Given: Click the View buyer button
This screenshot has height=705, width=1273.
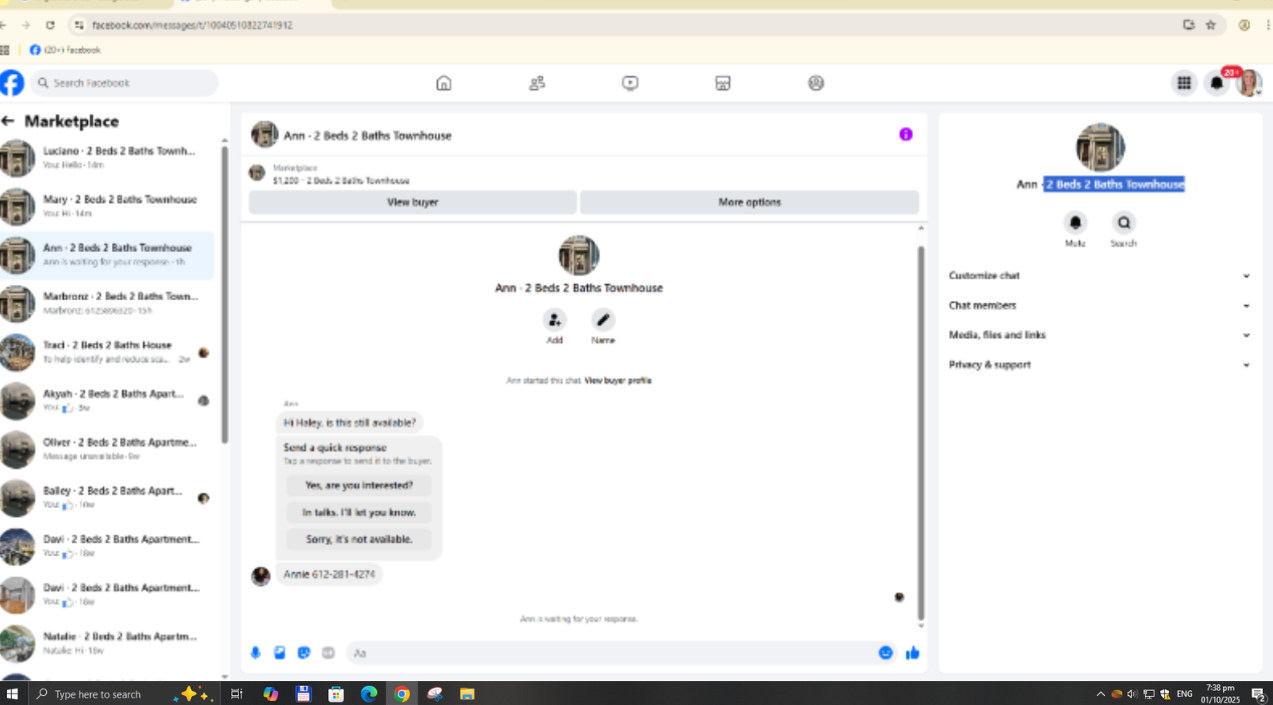Looking at the screenshot, I should click(412, 202).
